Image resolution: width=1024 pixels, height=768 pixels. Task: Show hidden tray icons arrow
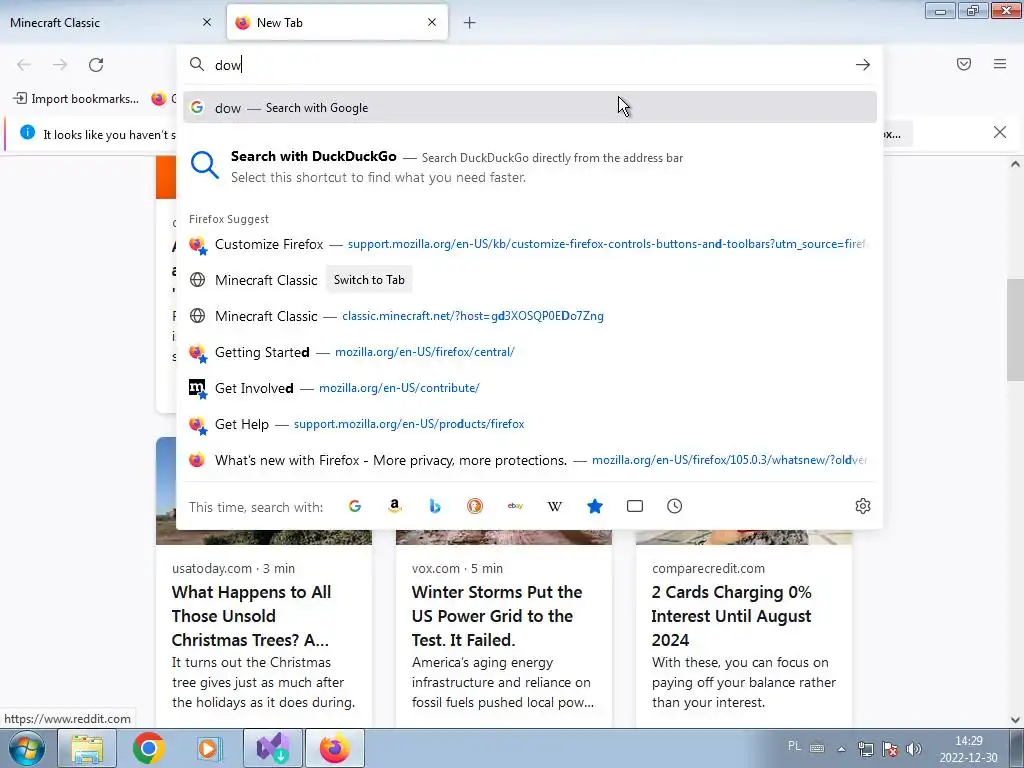click(841, 749)
